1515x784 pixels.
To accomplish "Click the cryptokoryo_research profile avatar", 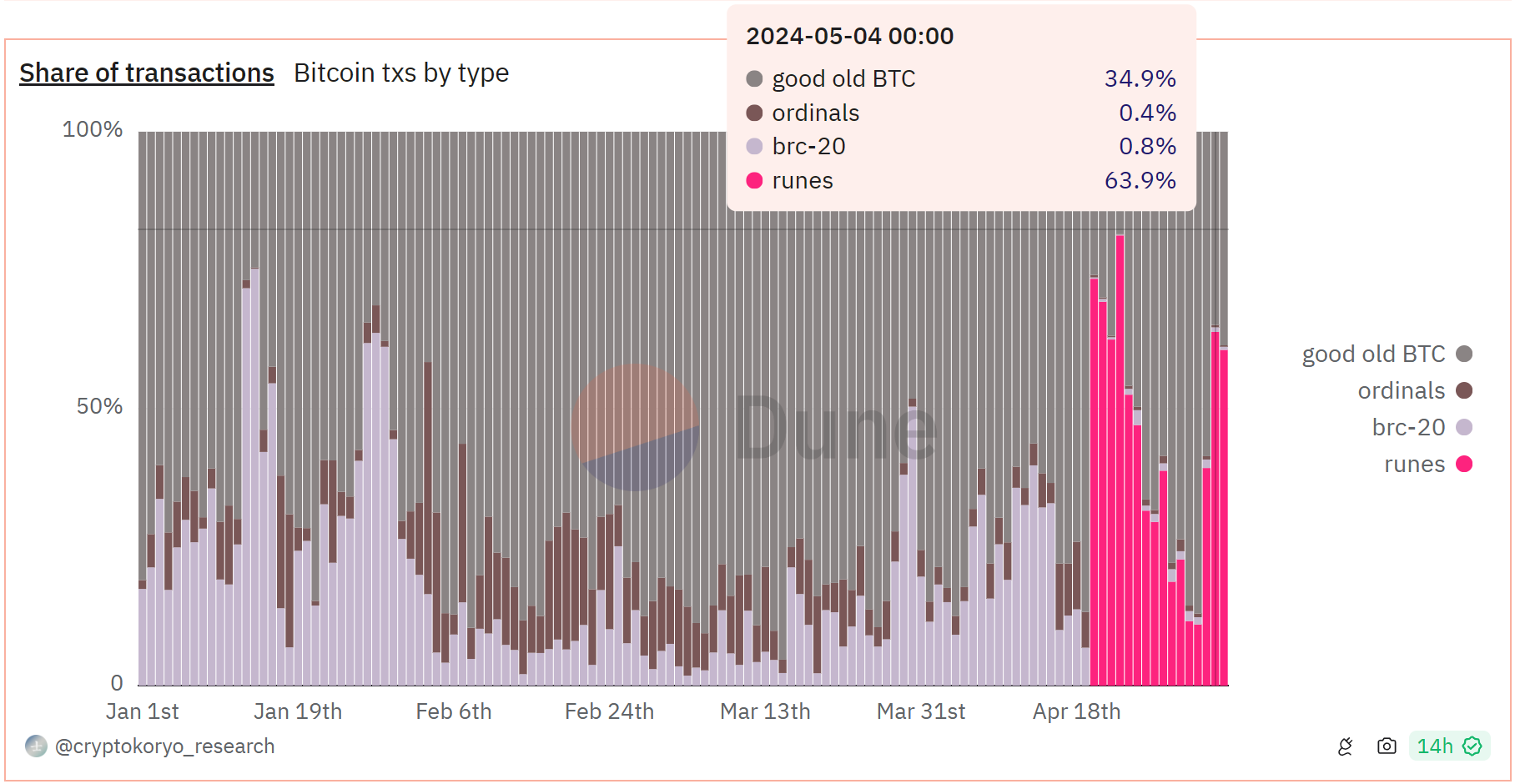I will (x=36, y=746).
